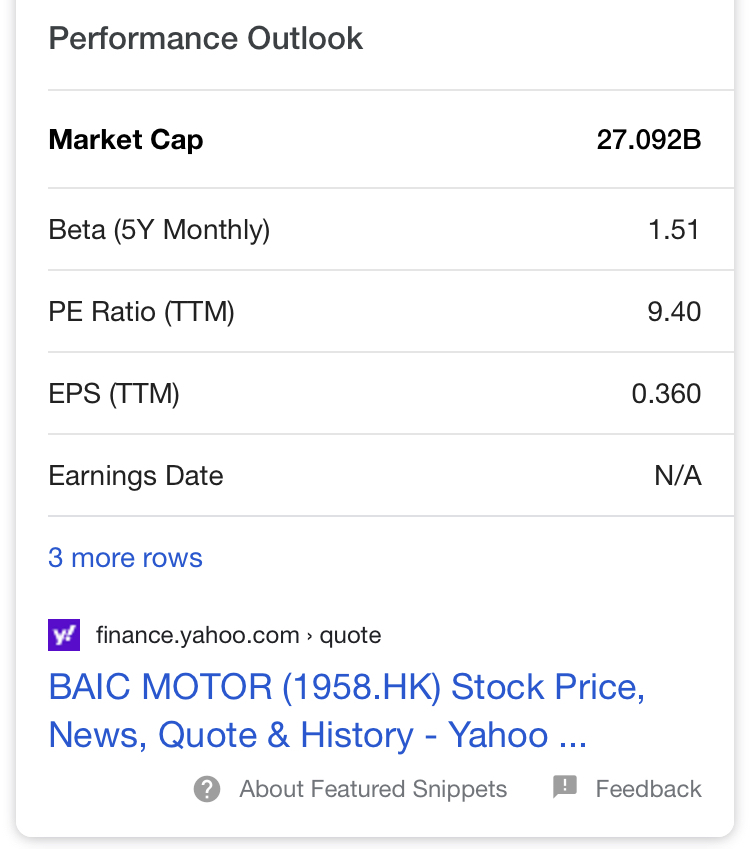Viewport: 750px width, 849px height.
Task: Click the question mark help icon
Action: (207, 789)
